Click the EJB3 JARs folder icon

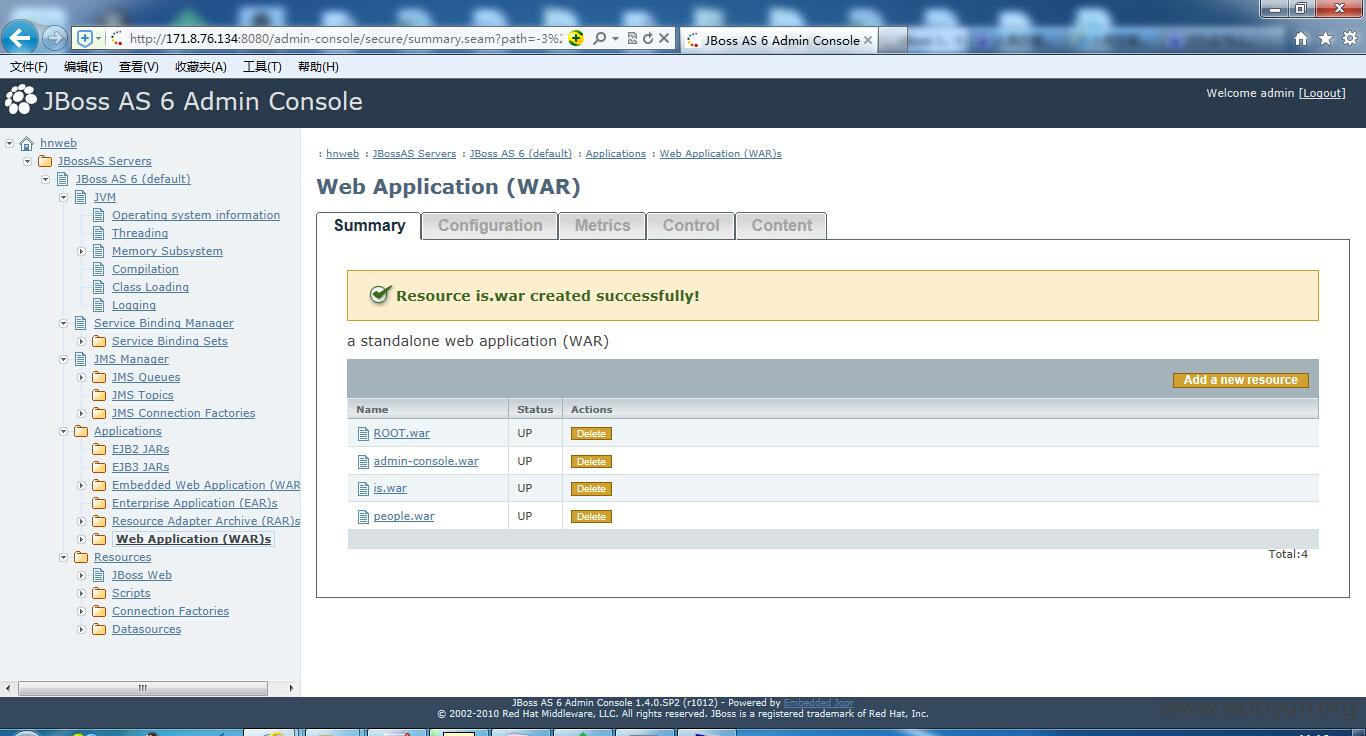tap(99, 467)
